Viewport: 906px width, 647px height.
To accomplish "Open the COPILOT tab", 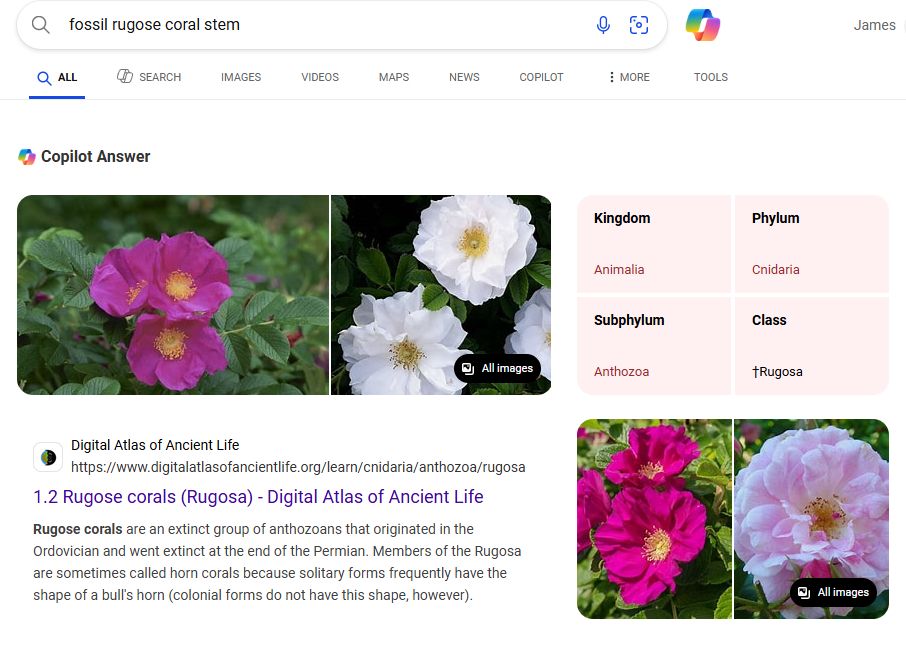I will [x=541, y=77].
